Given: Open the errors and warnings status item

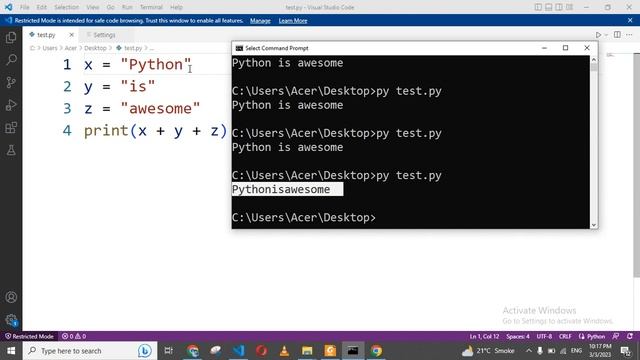Looking at the screenshot, I should (x=74, y=336).
